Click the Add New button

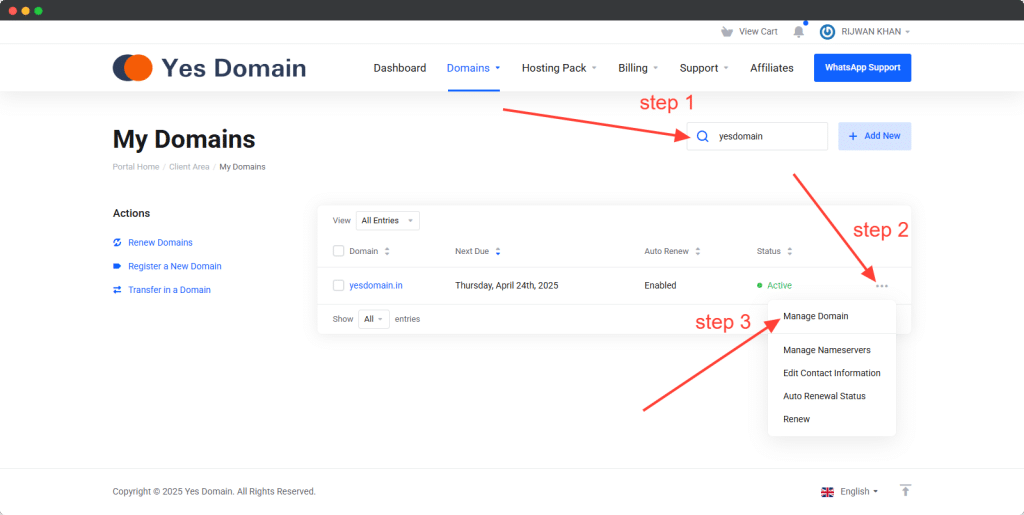874,136
